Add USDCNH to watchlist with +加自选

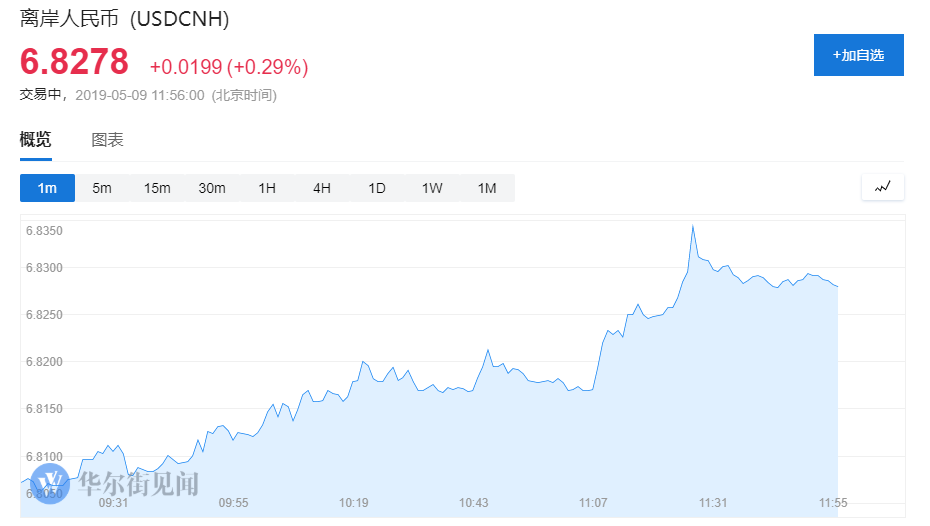tap(858, 55)
